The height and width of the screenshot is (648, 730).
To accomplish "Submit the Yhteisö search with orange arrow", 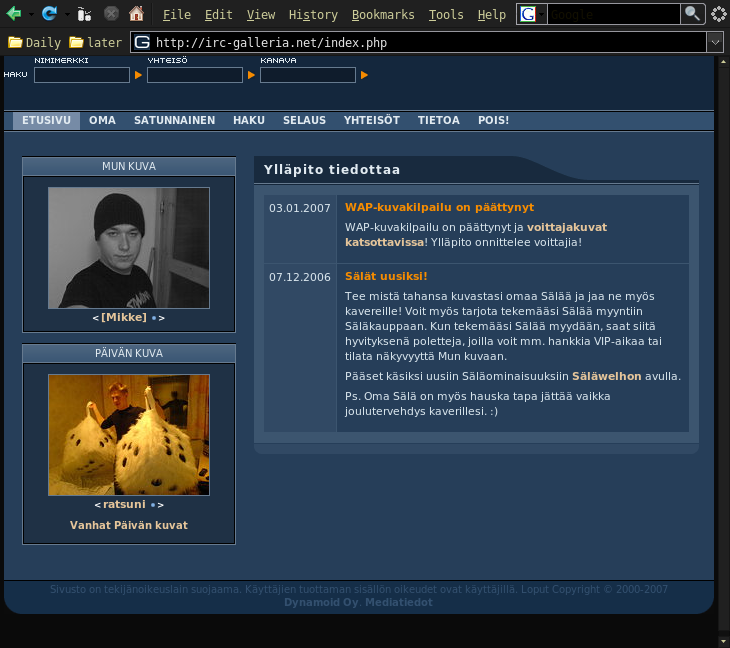I will (x=251, y=75).
